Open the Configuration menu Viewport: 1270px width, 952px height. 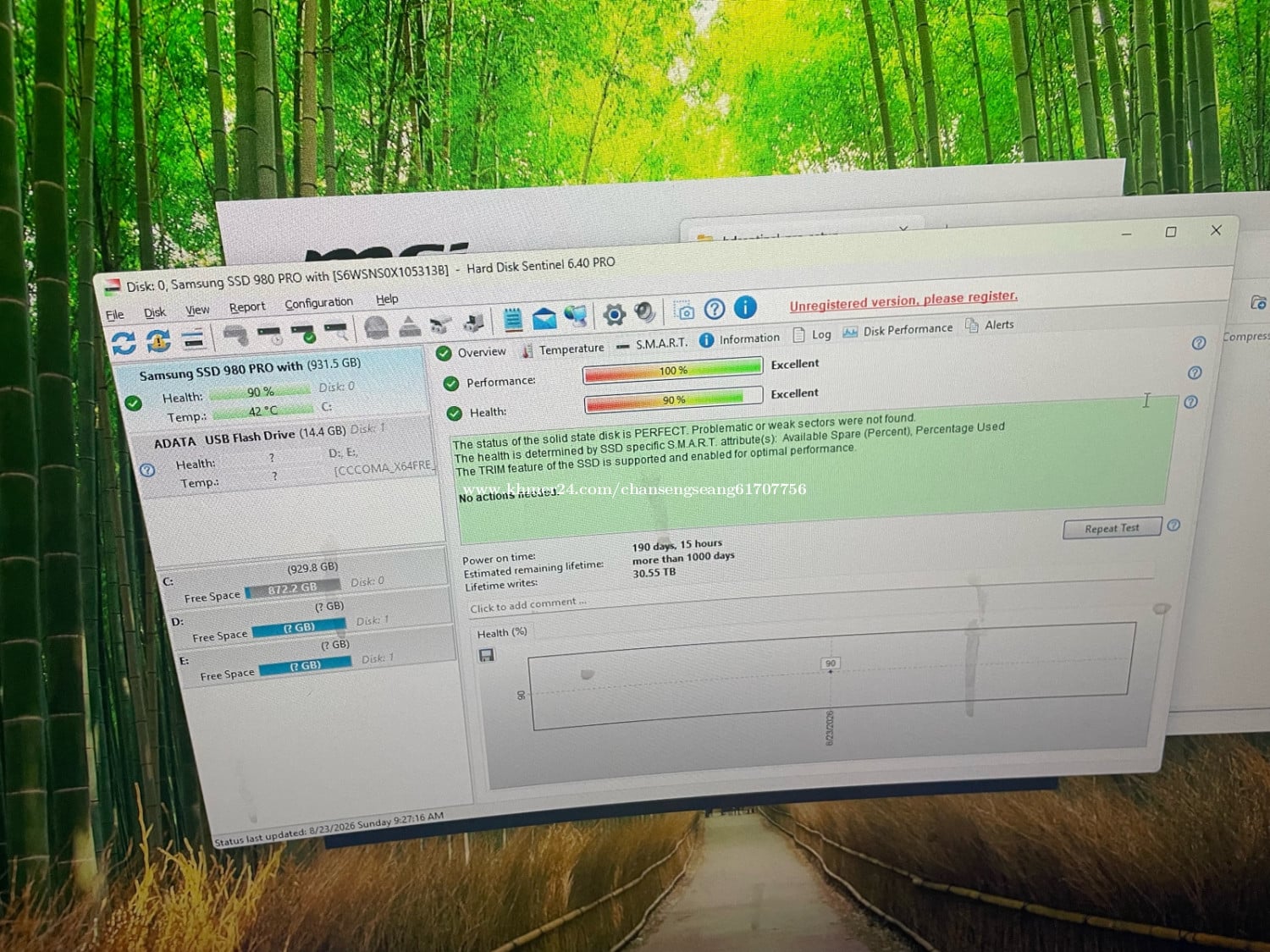click(318, 303)
